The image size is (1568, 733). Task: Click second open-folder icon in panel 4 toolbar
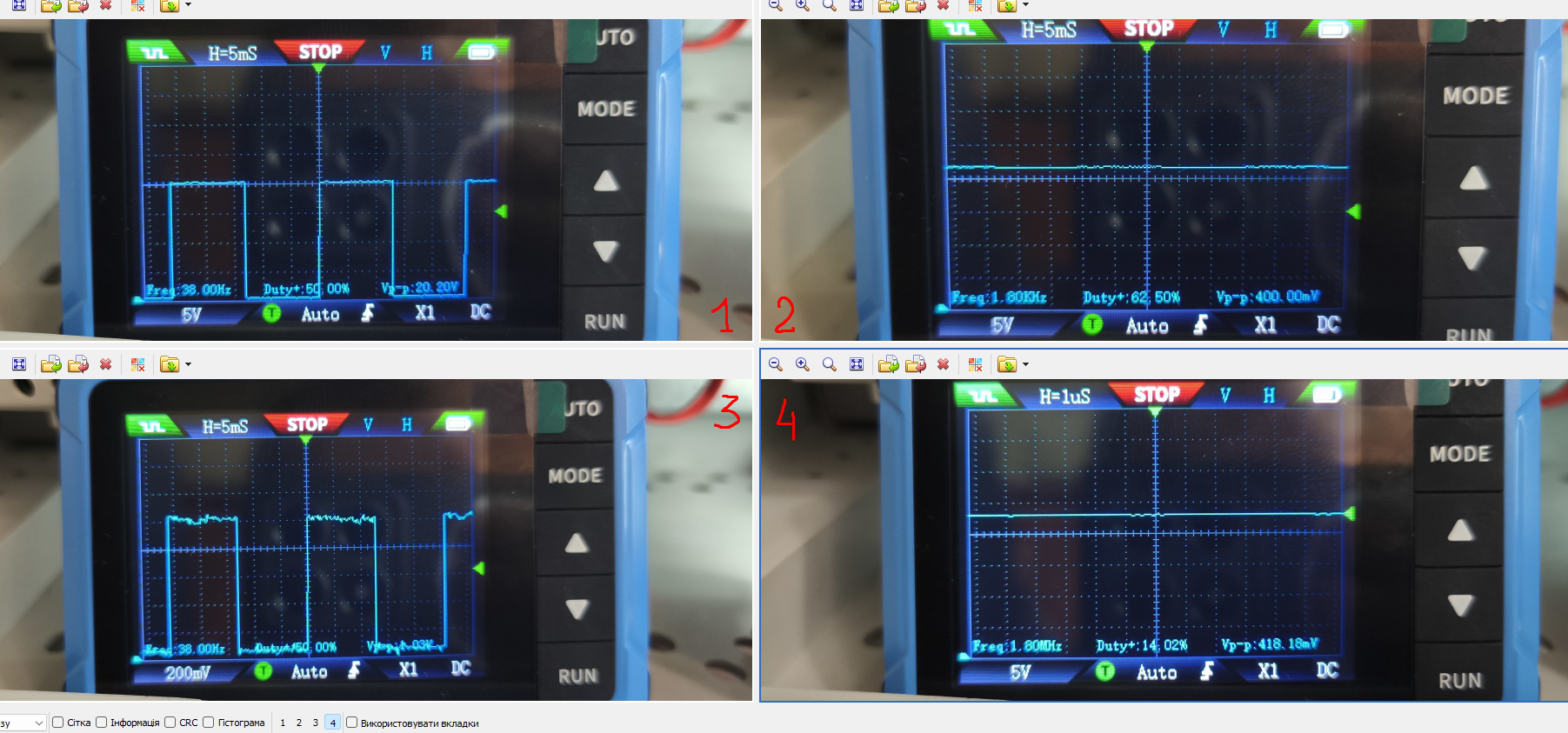coord(916,364)
